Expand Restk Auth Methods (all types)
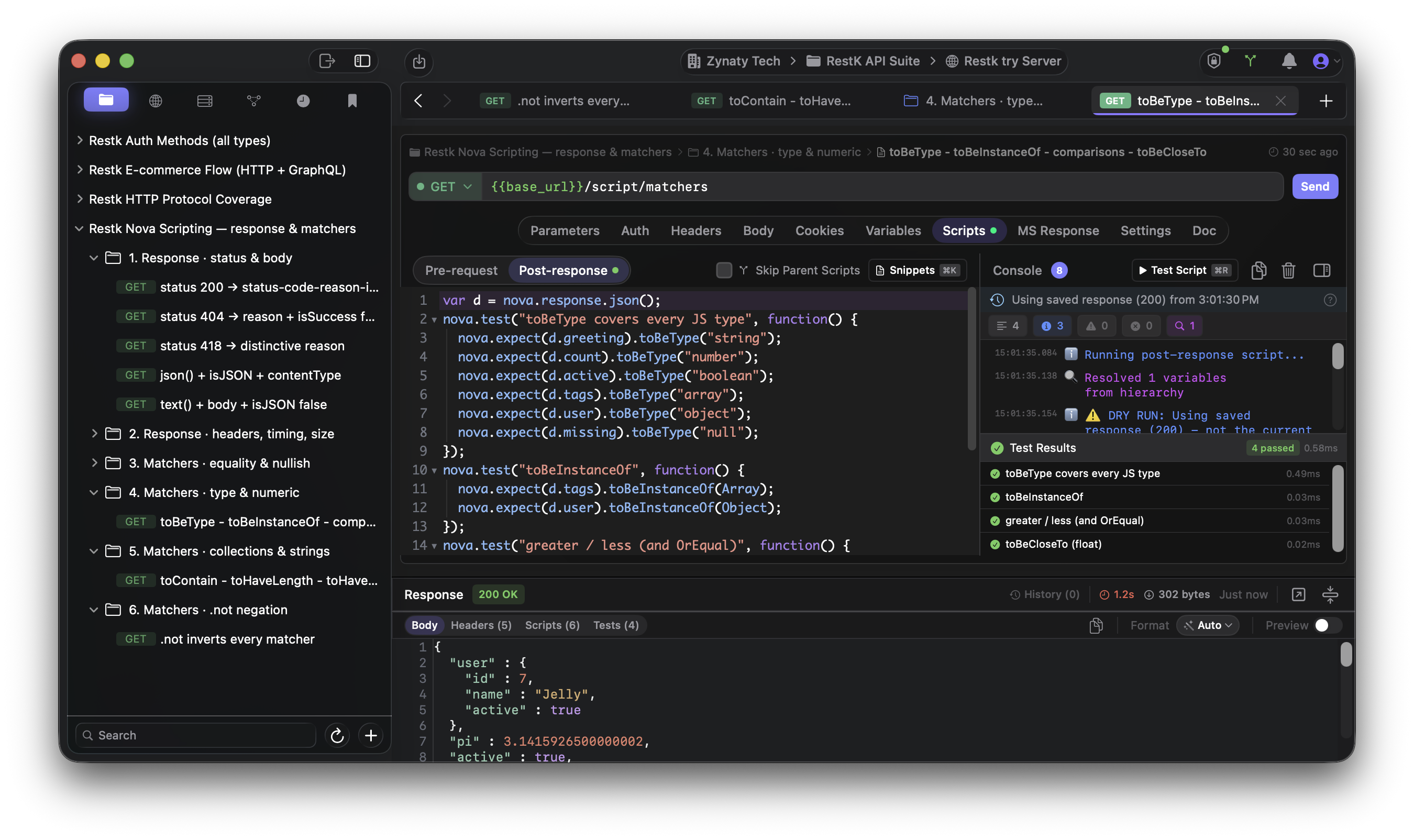The width and height of the screenshot is (1414, 840). click(x=80, y=140)
